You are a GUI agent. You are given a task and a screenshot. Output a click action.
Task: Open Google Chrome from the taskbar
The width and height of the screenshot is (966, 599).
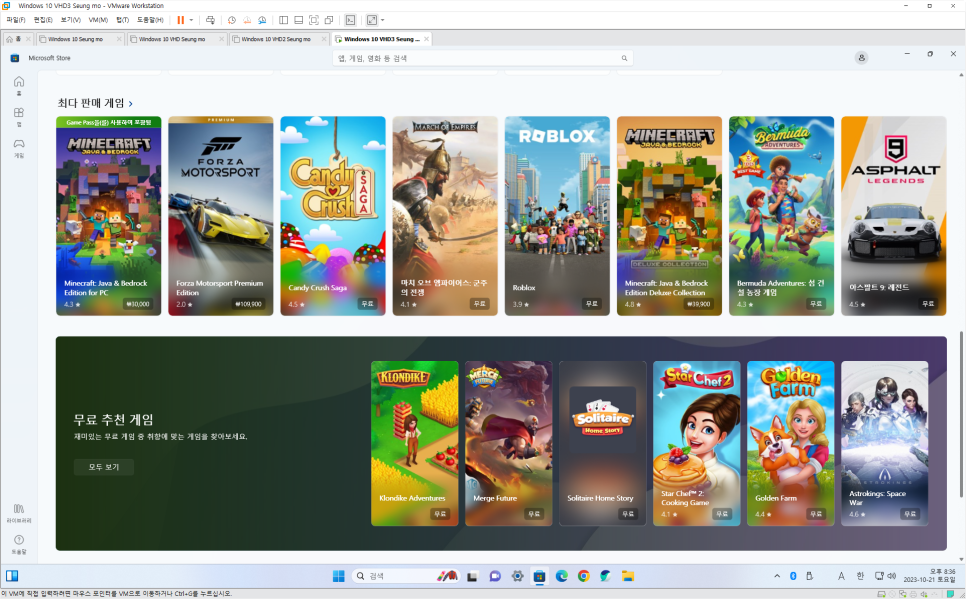pyautogui.click(x=583, y=576)
